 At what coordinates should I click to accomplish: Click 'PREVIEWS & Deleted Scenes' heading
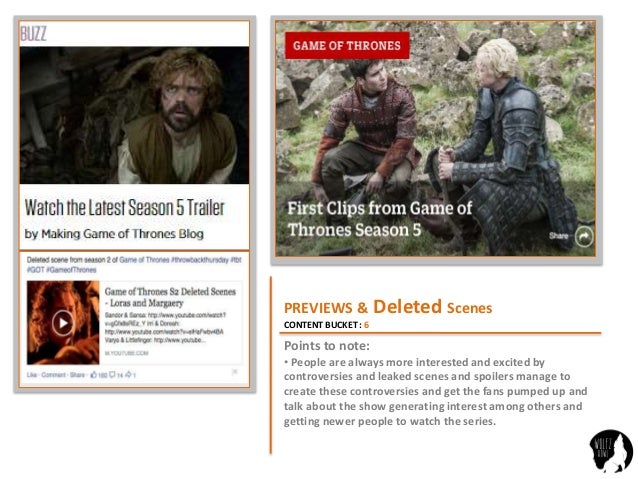click(388, 307)
